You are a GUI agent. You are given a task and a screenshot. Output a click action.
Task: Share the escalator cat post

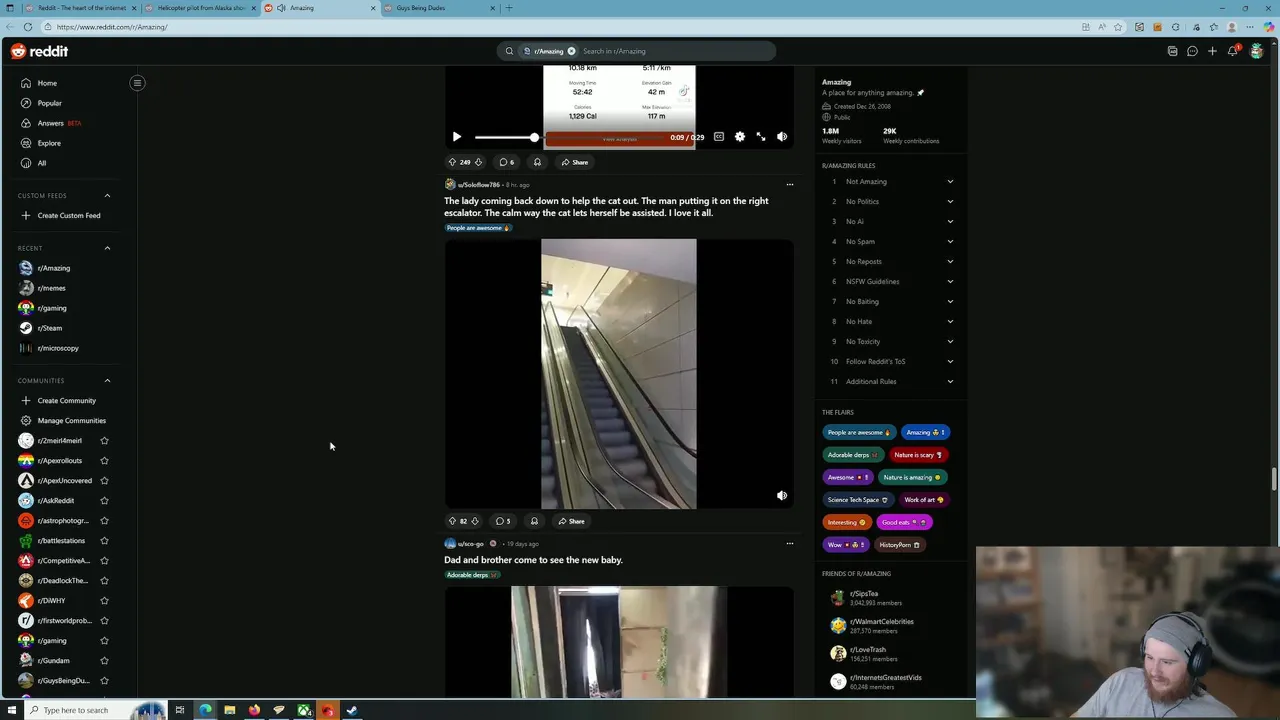[x=572, y=521]
